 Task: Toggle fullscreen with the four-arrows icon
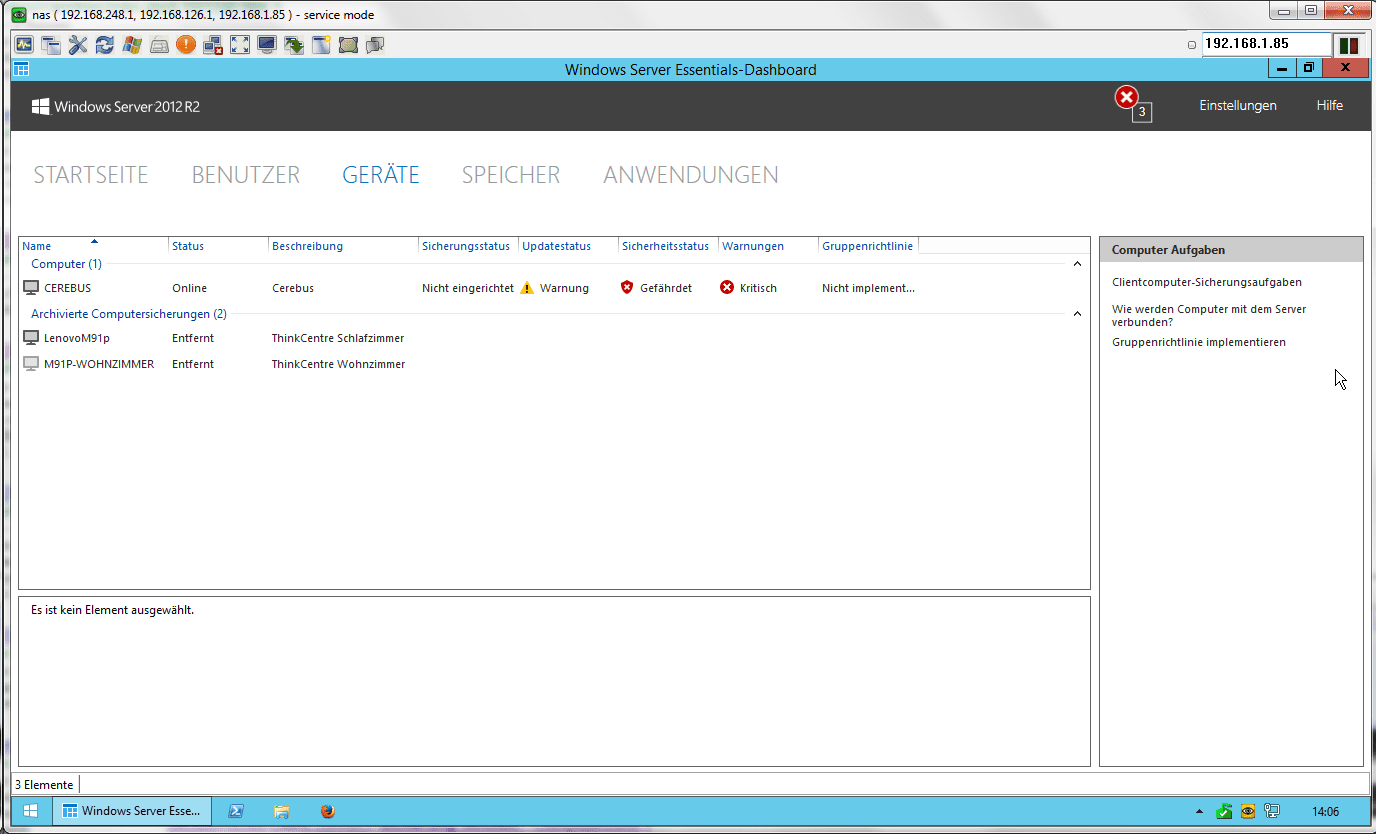[x=240, y=45]
